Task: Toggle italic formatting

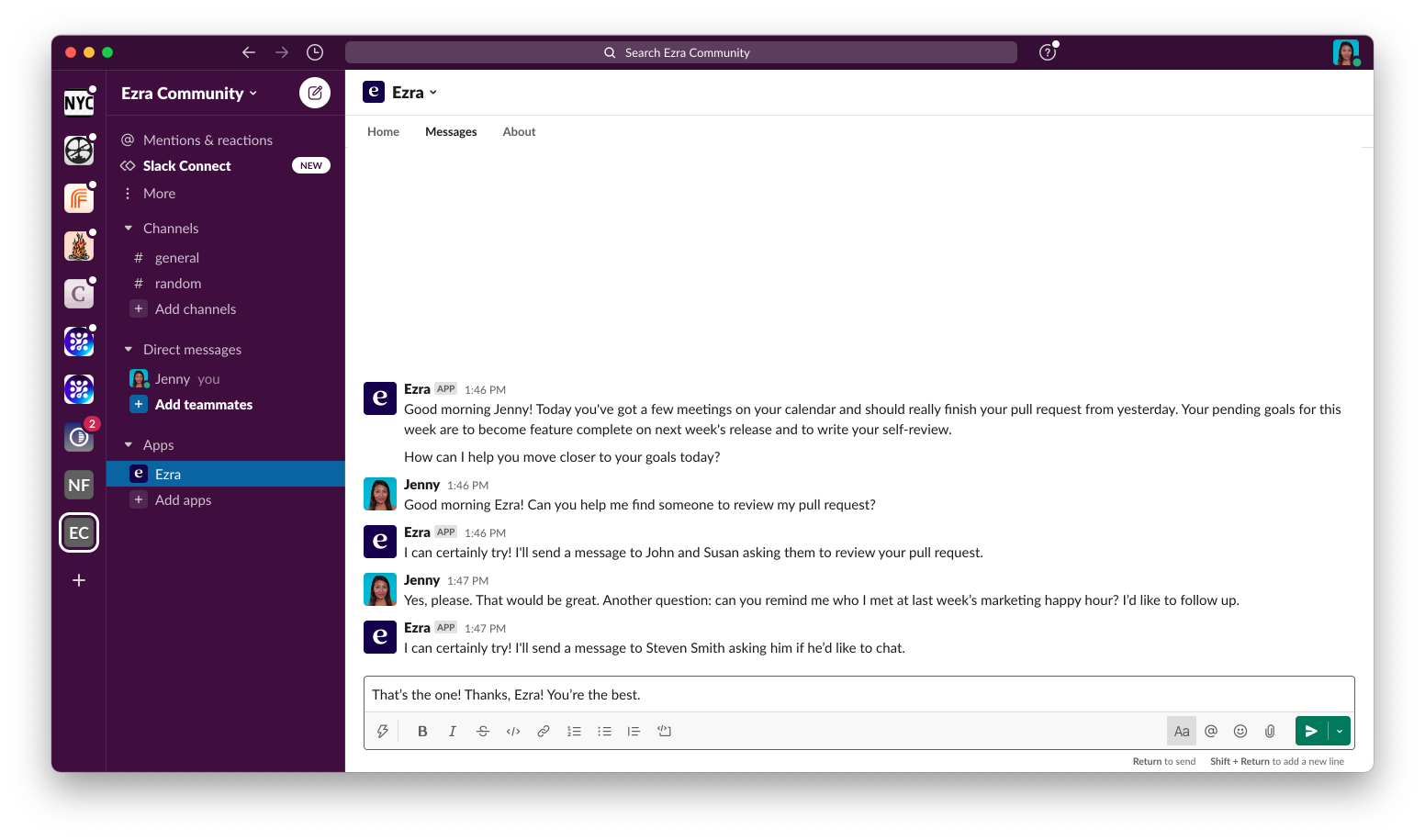Action: point(452,731)
